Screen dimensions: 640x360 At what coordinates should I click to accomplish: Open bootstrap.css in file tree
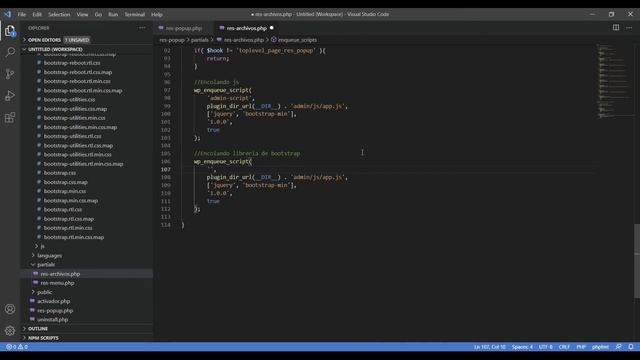[60, 173]
